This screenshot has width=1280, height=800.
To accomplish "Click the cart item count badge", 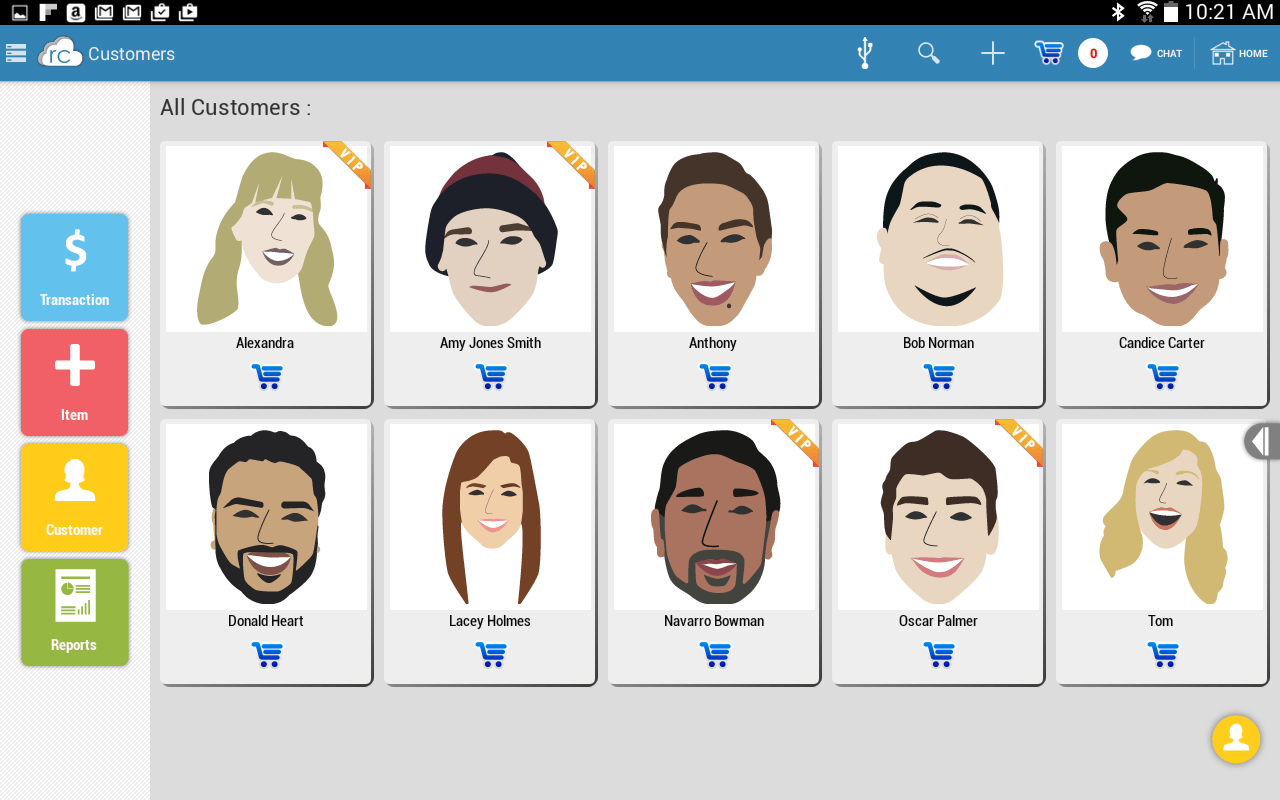I will pos(1092,53).
